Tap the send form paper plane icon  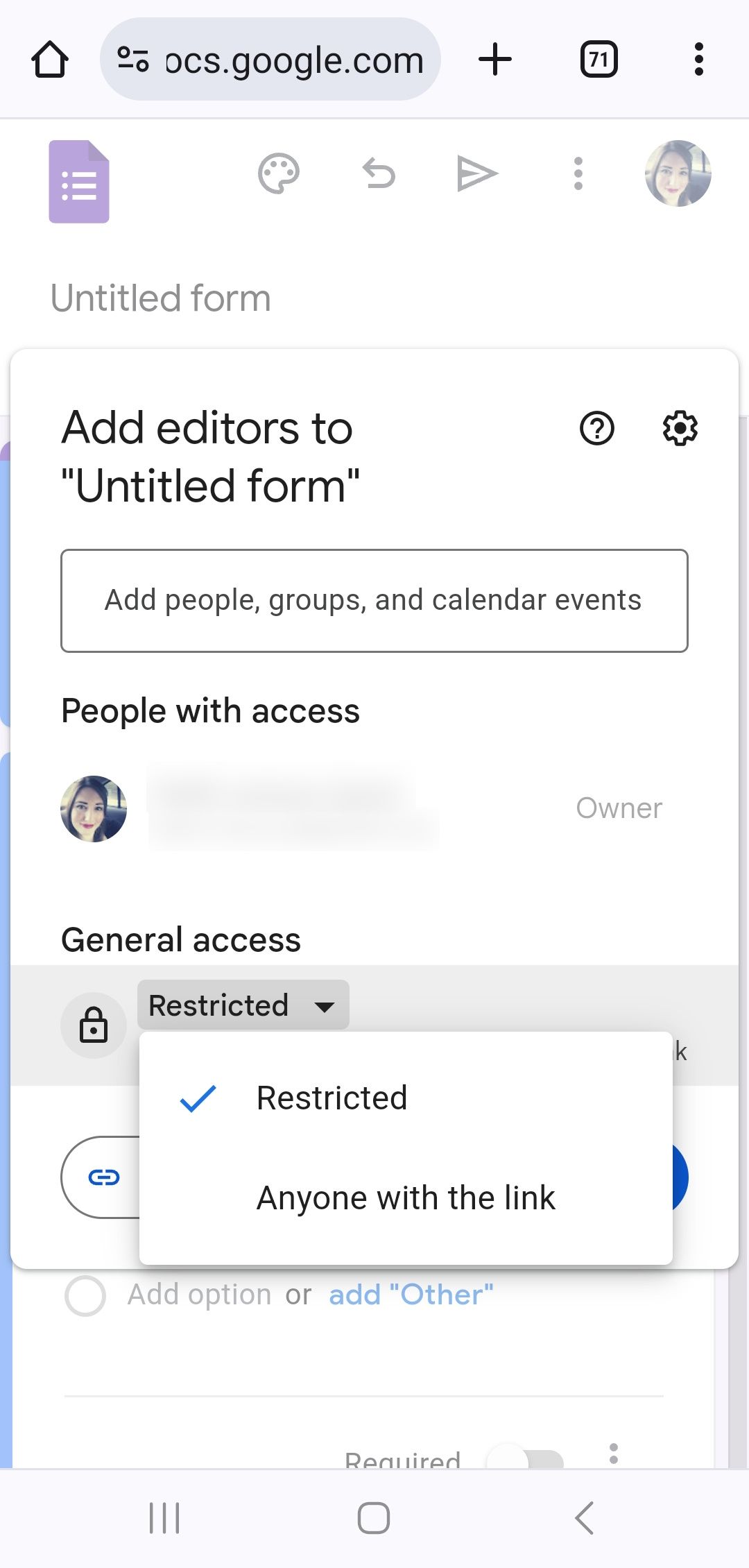pos(477,173)
